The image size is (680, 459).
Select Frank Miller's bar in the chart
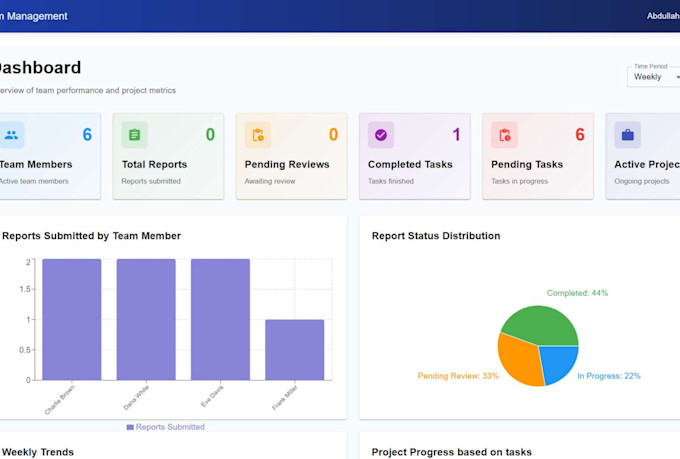(x=294, y=350)
